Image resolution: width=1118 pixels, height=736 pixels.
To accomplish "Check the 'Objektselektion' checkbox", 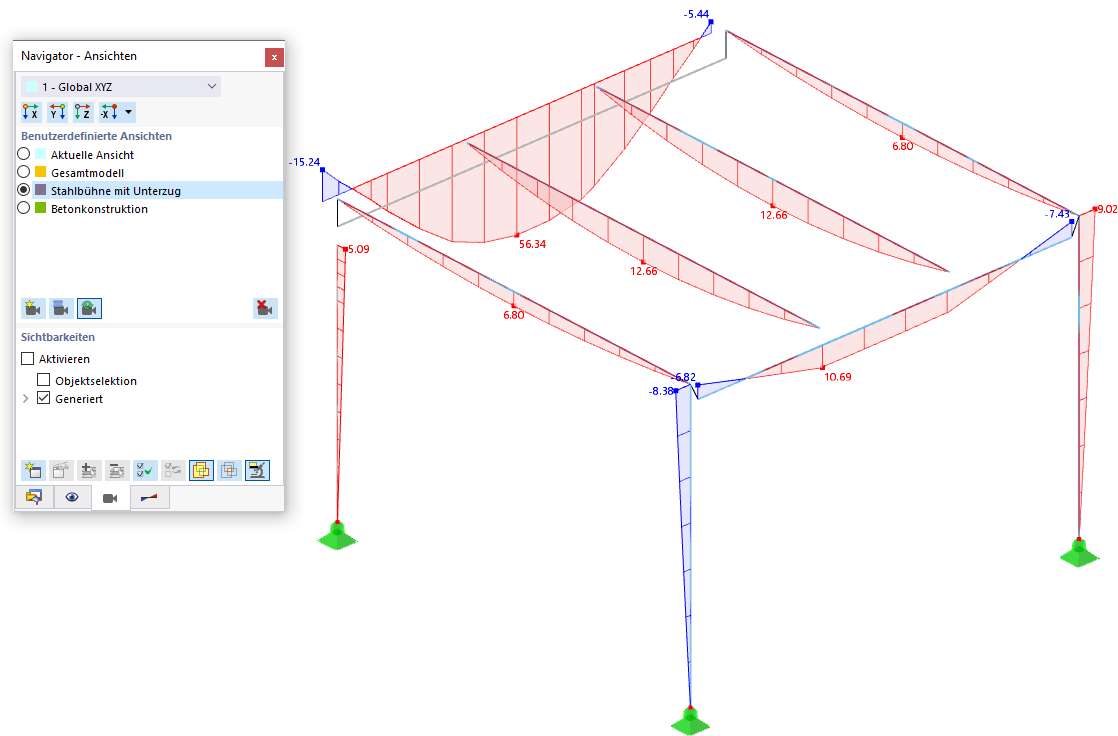I will 43,380.
